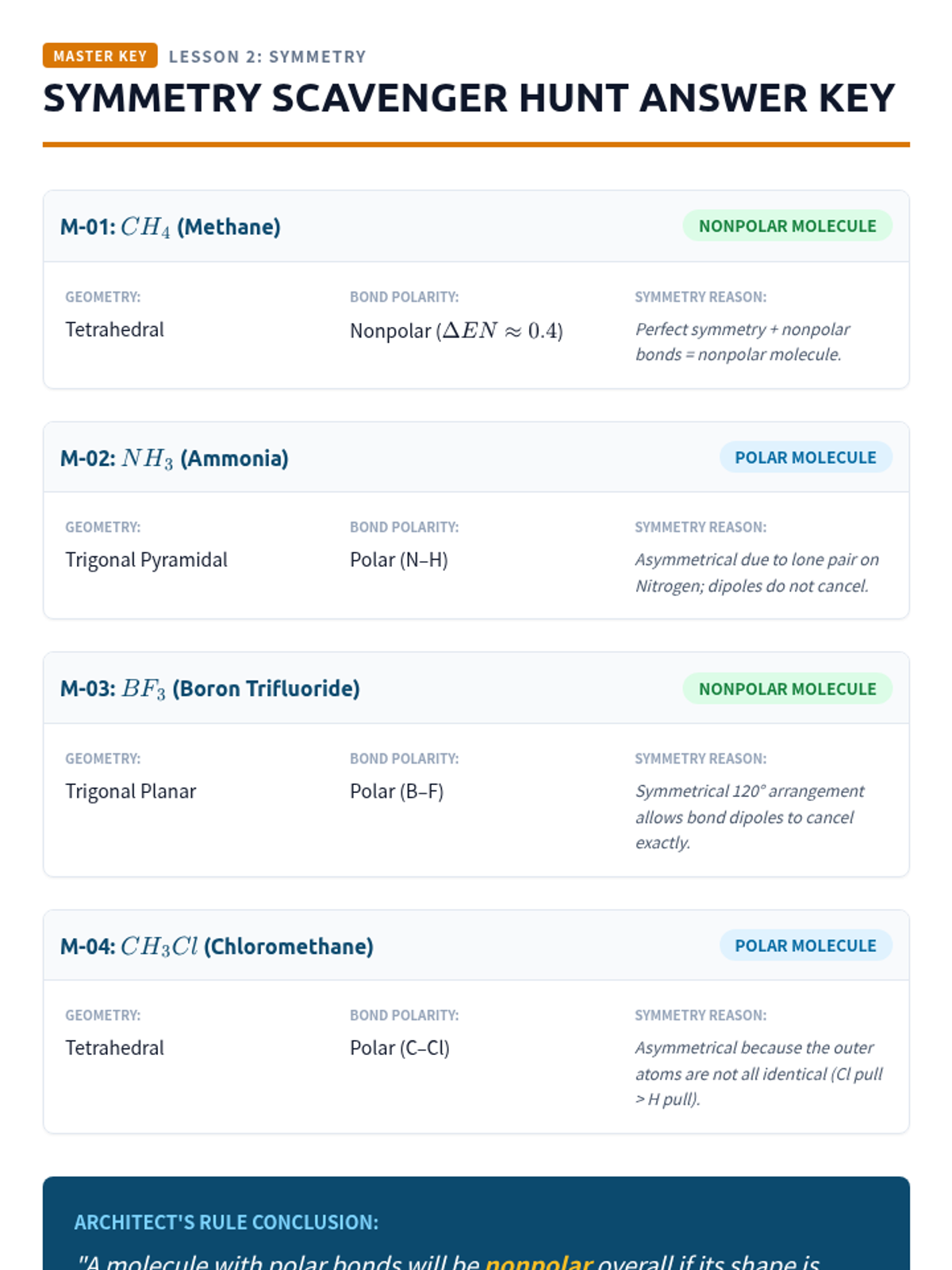Click the Methane symmetry reason text
952x1270 pixels.
pos(742,341)
